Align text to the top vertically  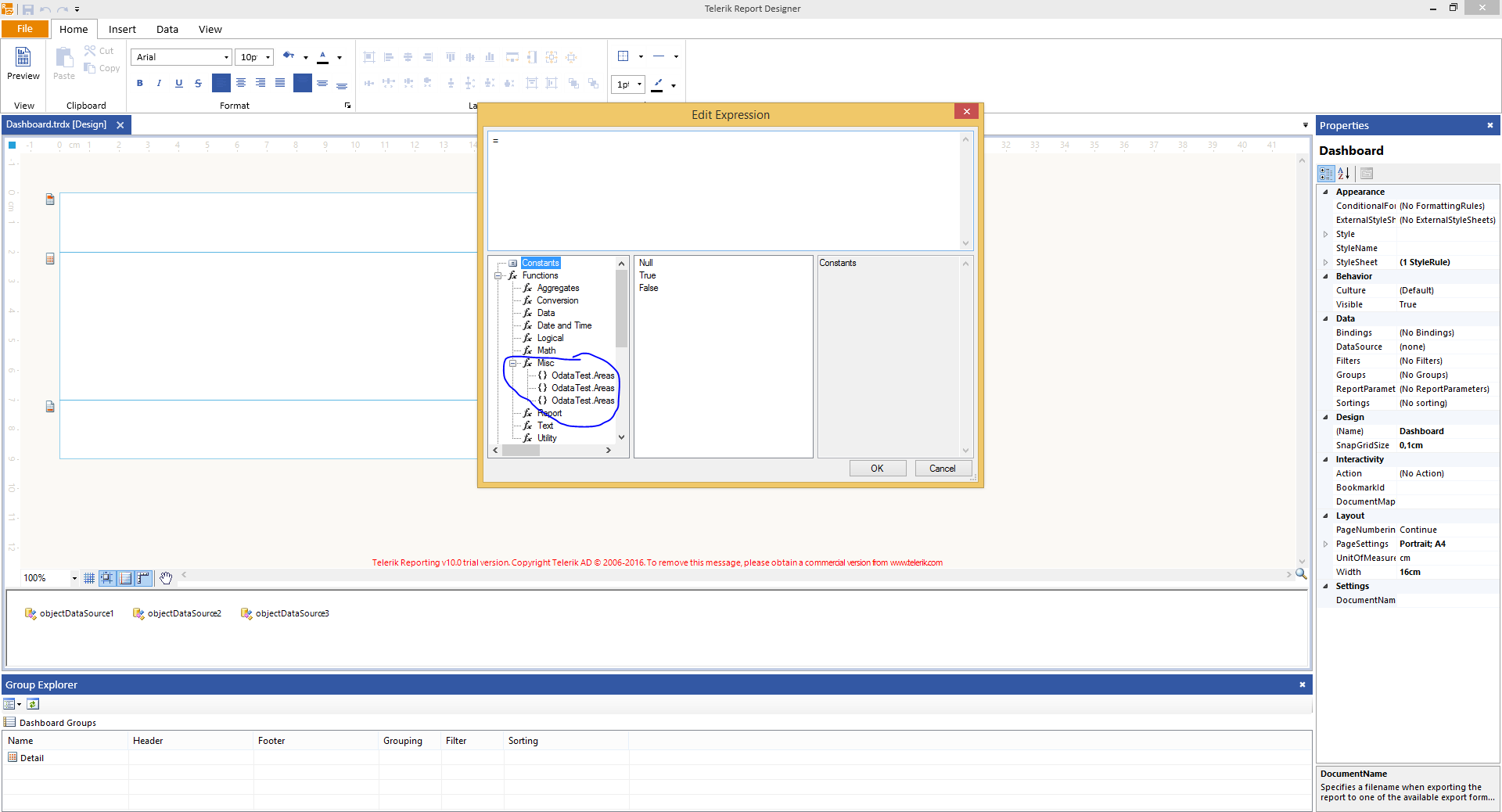click(302, 83)
